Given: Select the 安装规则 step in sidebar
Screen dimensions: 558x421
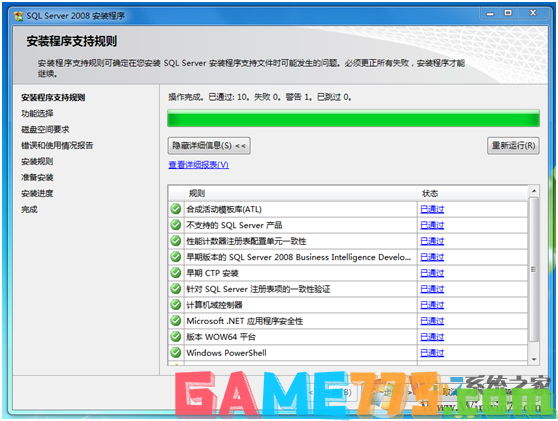Looking at the screenshot, I should 37,162.
